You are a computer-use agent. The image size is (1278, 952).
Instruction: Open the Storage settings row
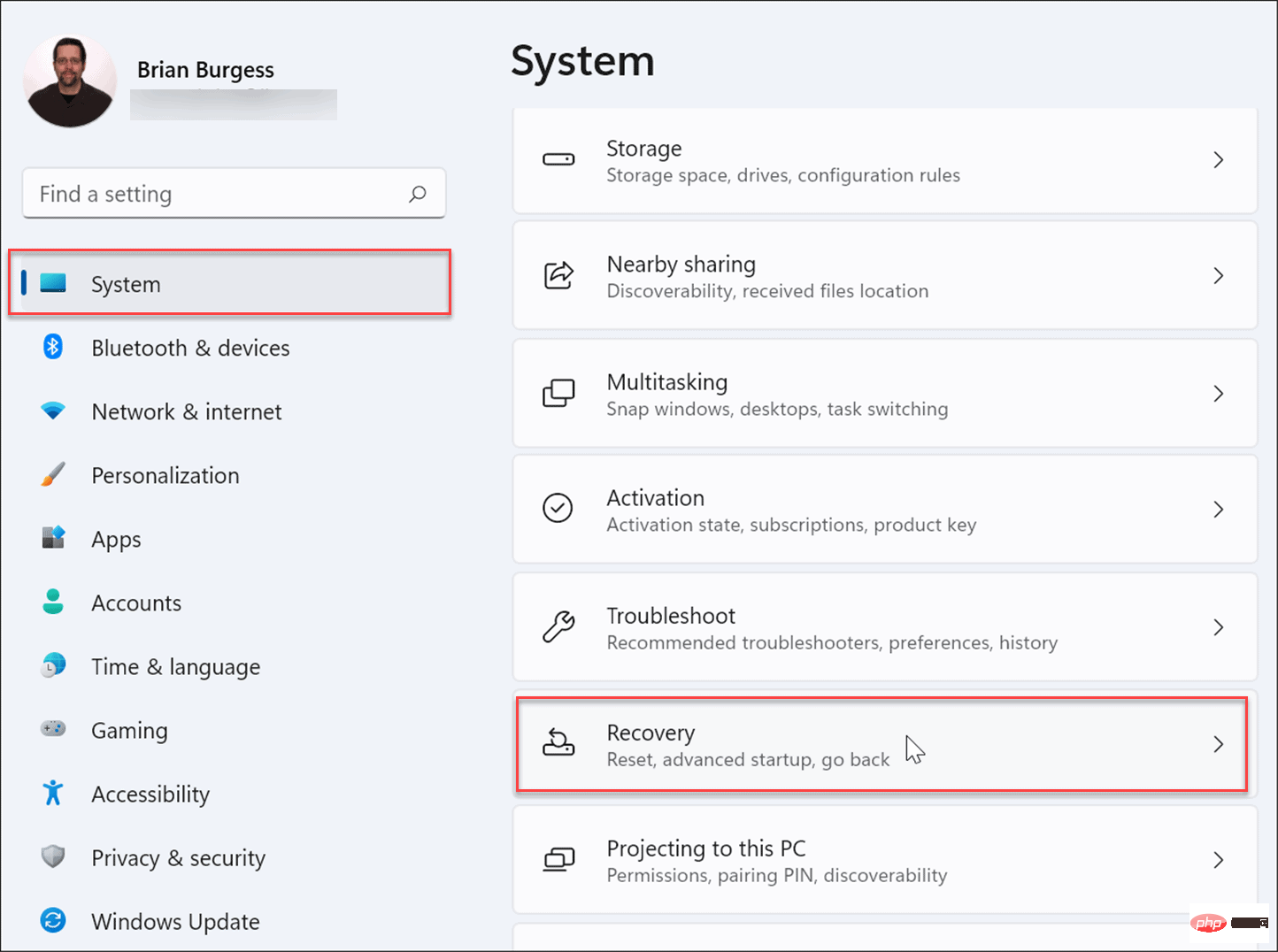click(x=885, y=160)
